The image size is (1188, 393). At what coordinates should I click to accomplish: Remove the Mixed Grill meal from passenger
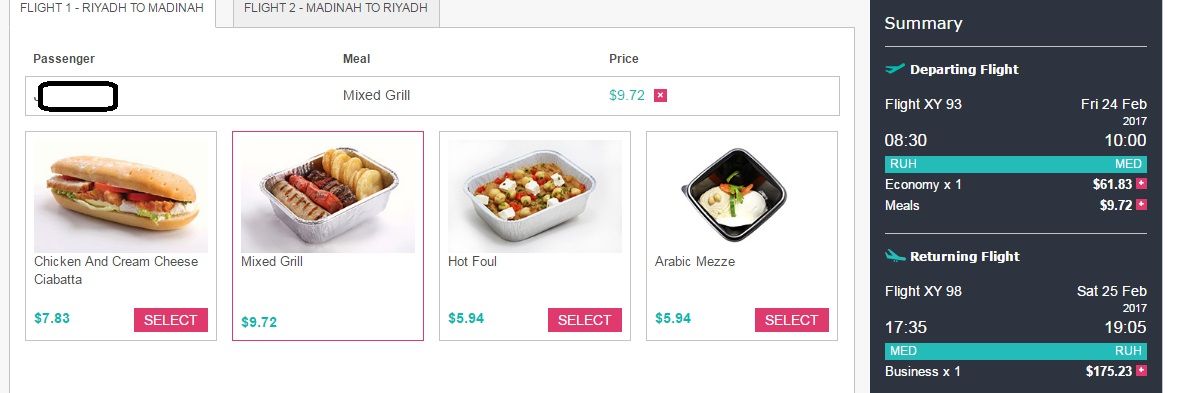pyautogui.click(x=660, y=95)
